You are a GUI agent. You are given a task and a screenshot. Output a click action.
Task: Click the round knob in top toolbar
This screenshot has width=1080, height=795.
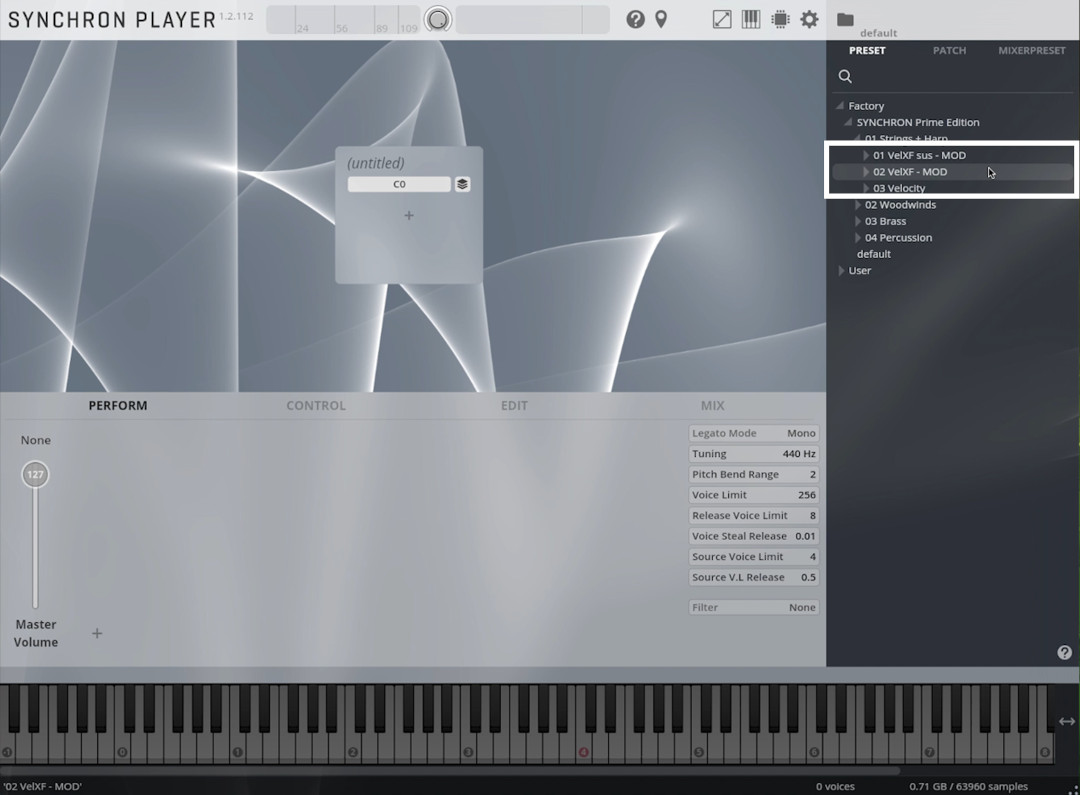coord(437,19)
